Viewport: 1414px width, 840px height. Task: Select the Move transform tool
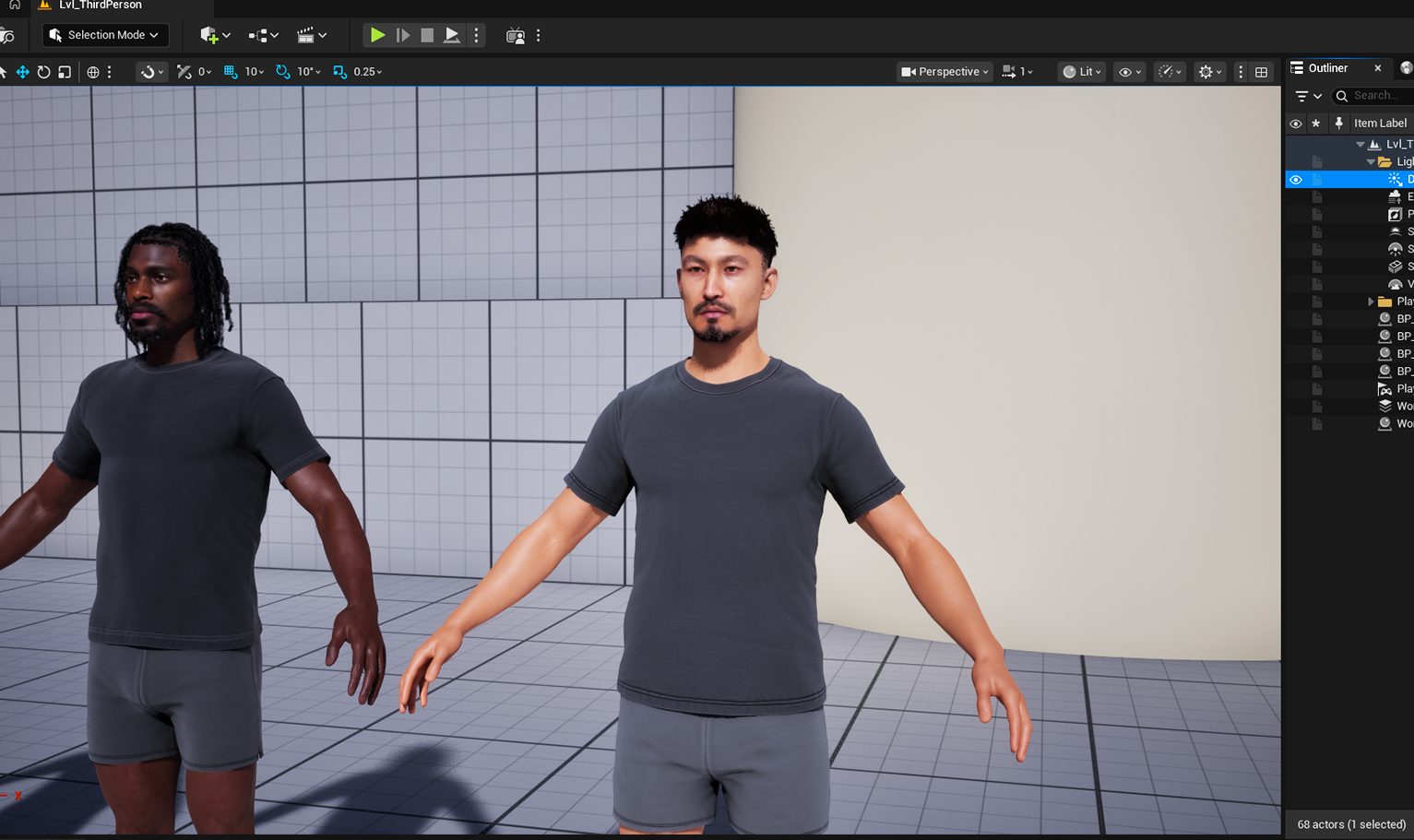click(21, 71)
